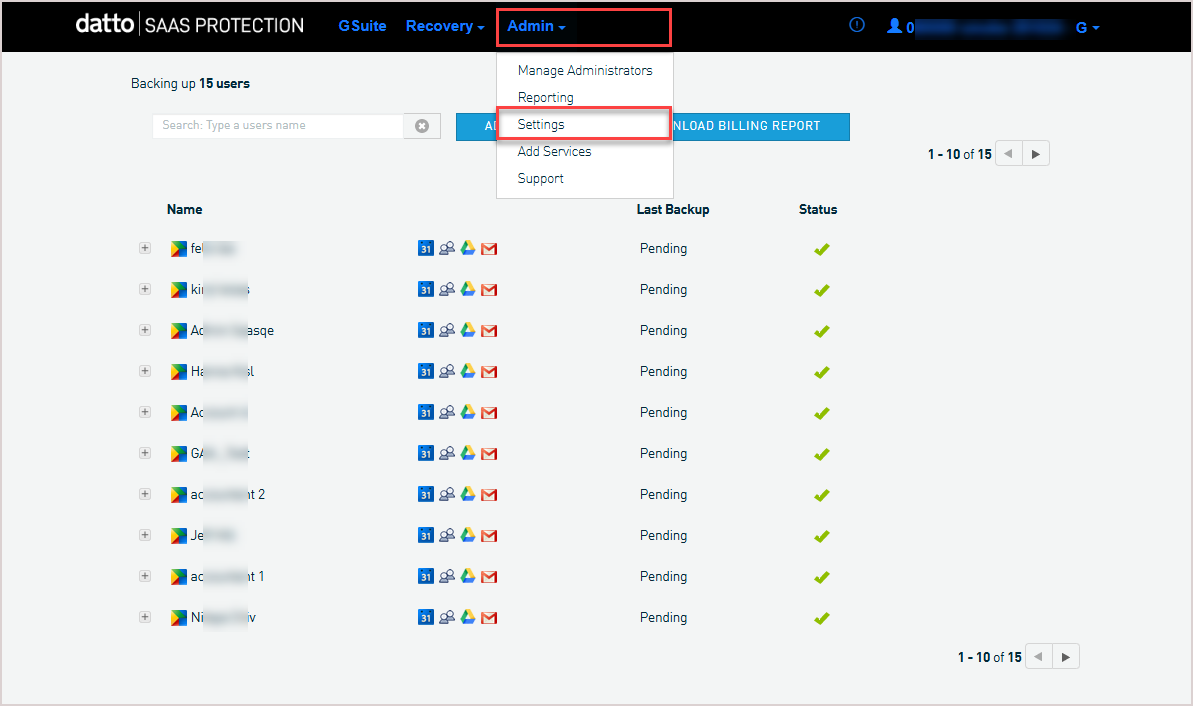This screenshot has height=706, width=1193.
Task: Click the 'Backing up 15 users' text
Action: click(x=190, y=84)
